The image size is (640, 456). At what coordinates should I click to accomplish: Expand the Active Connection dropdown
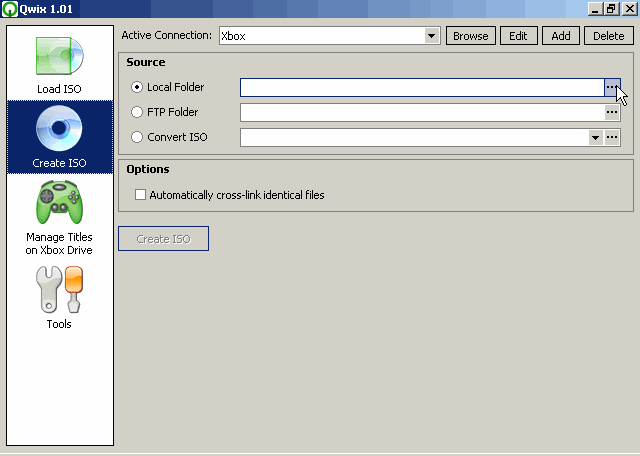(x=431, y=36)
